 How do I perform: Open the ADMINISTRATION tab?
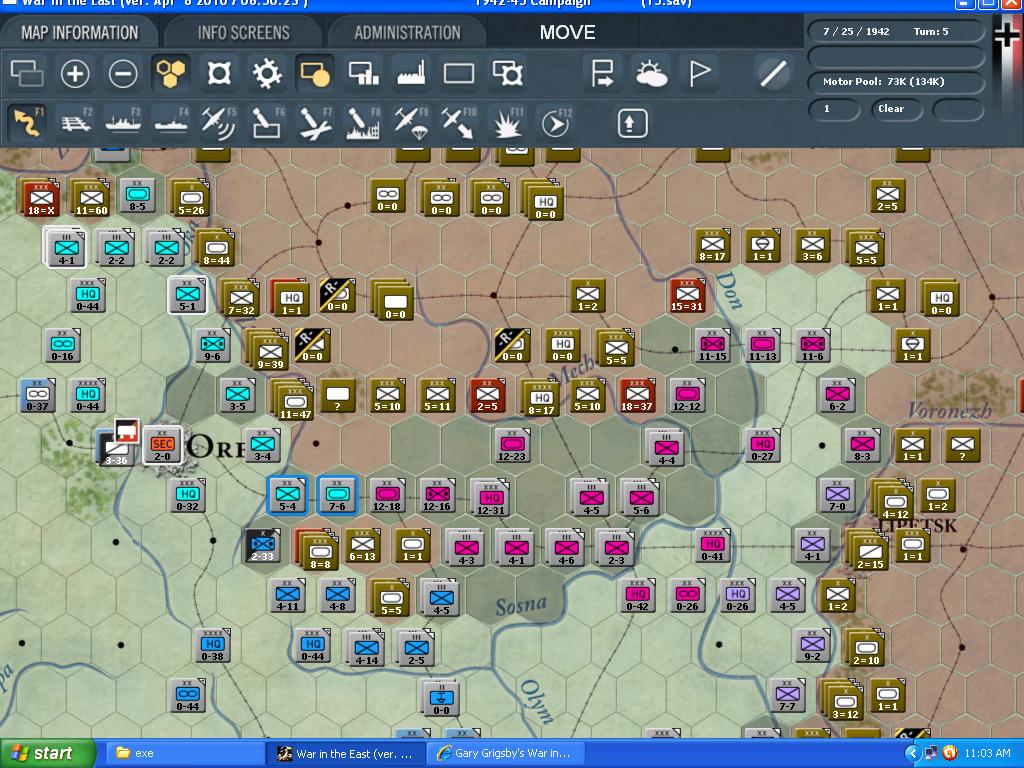point(408,33)
